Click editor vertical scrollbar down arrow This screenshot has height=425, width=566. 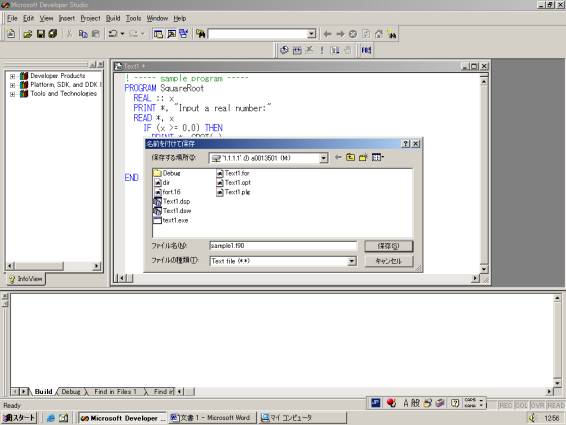pos(484,269)
